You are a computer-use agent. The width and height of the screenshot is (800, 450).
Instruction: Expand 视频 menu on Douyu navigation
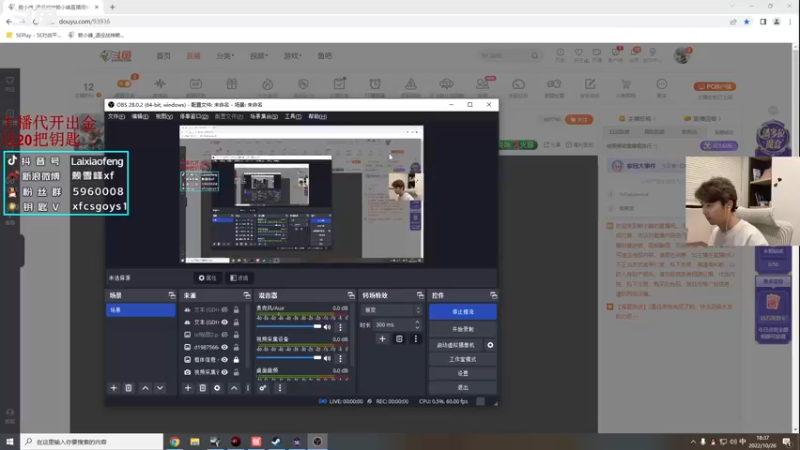click(259, 56)
